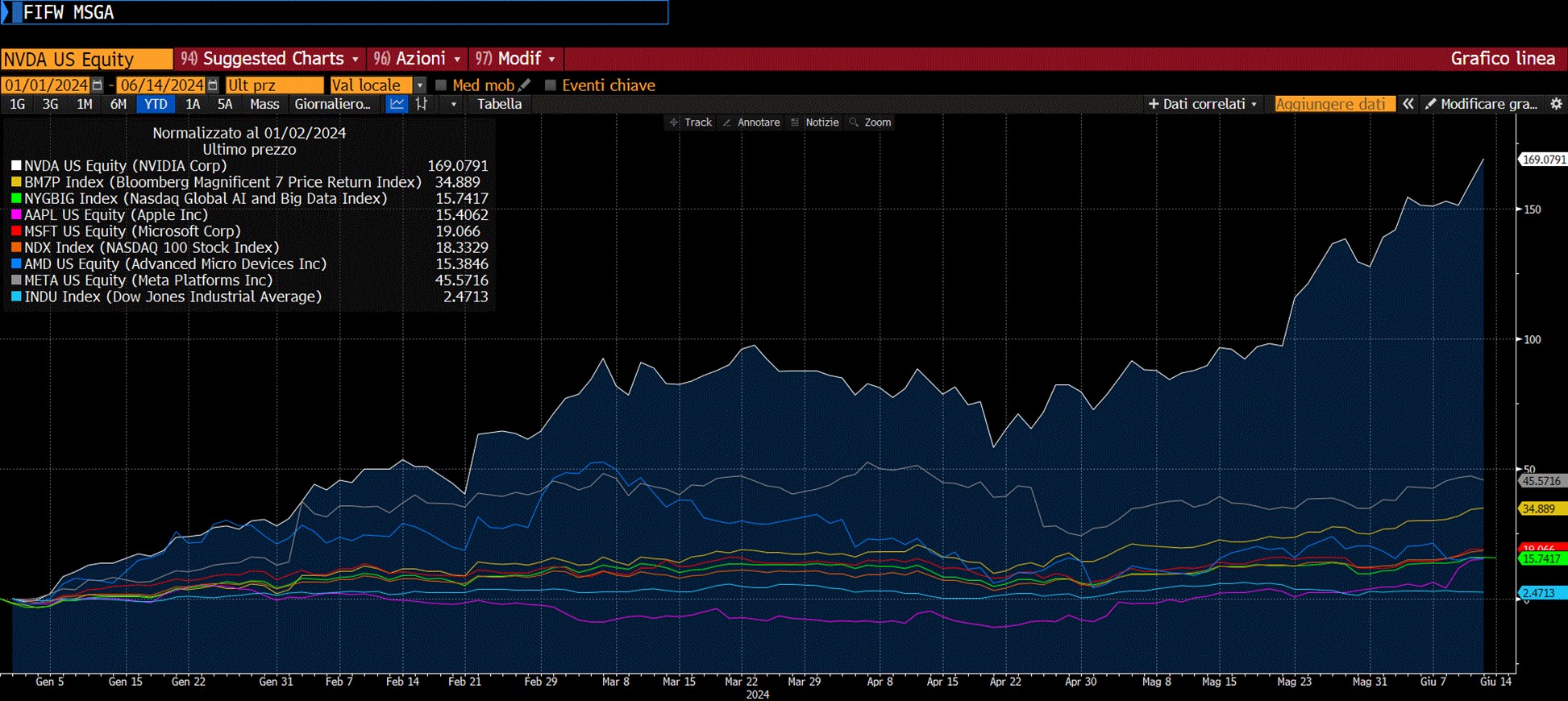Click the red MSFT legend color swatch

tap(16, 231)
